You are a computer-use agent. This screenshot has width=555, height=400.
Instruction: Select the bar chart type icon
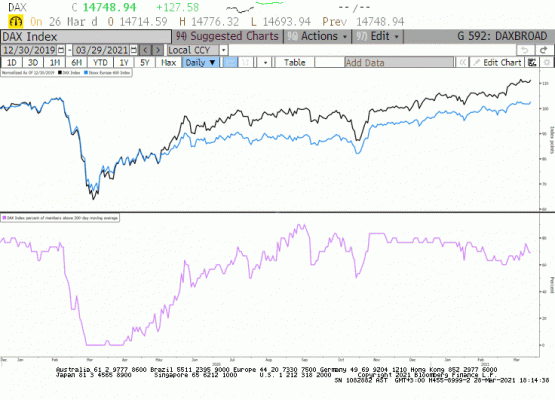click(245, 63)
